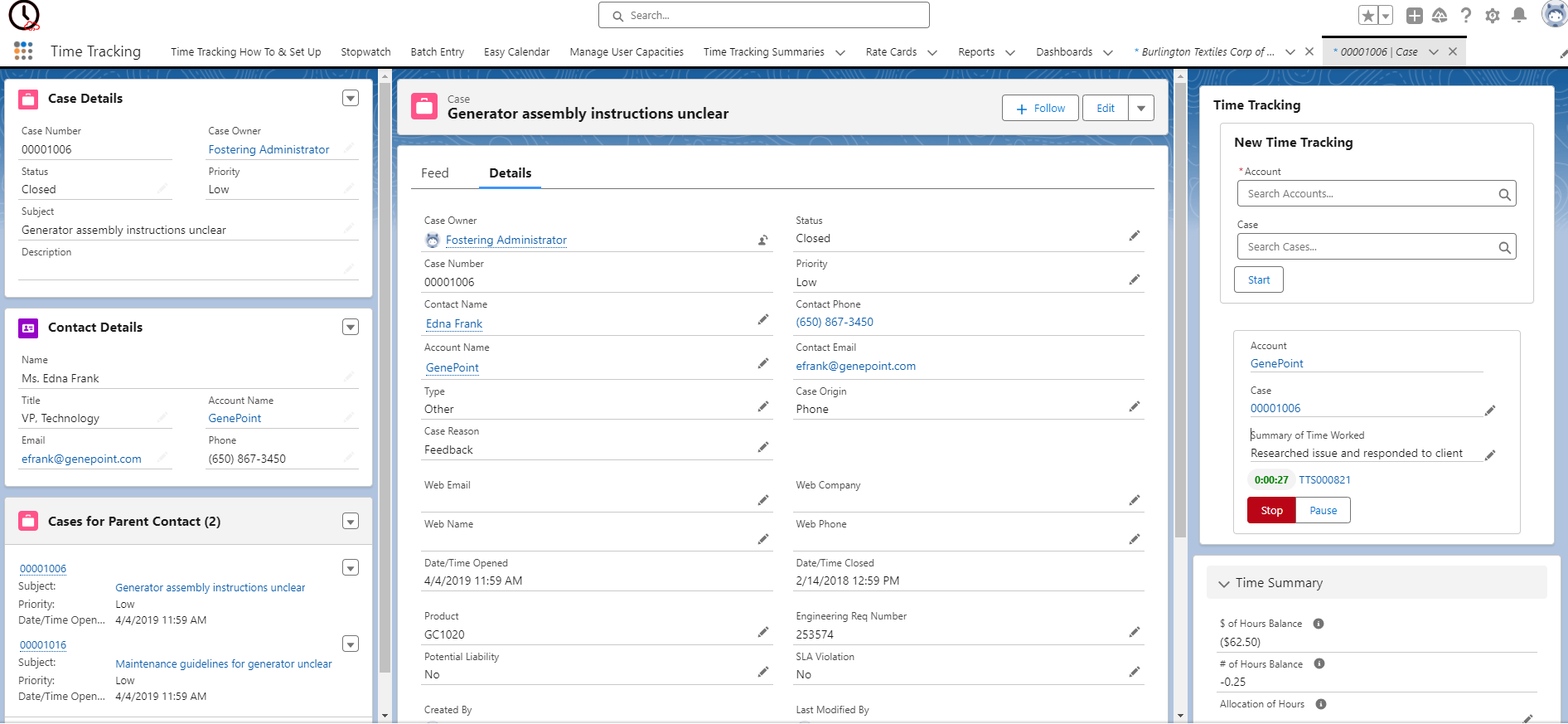Open the Global Actions plus icon

1415,16
